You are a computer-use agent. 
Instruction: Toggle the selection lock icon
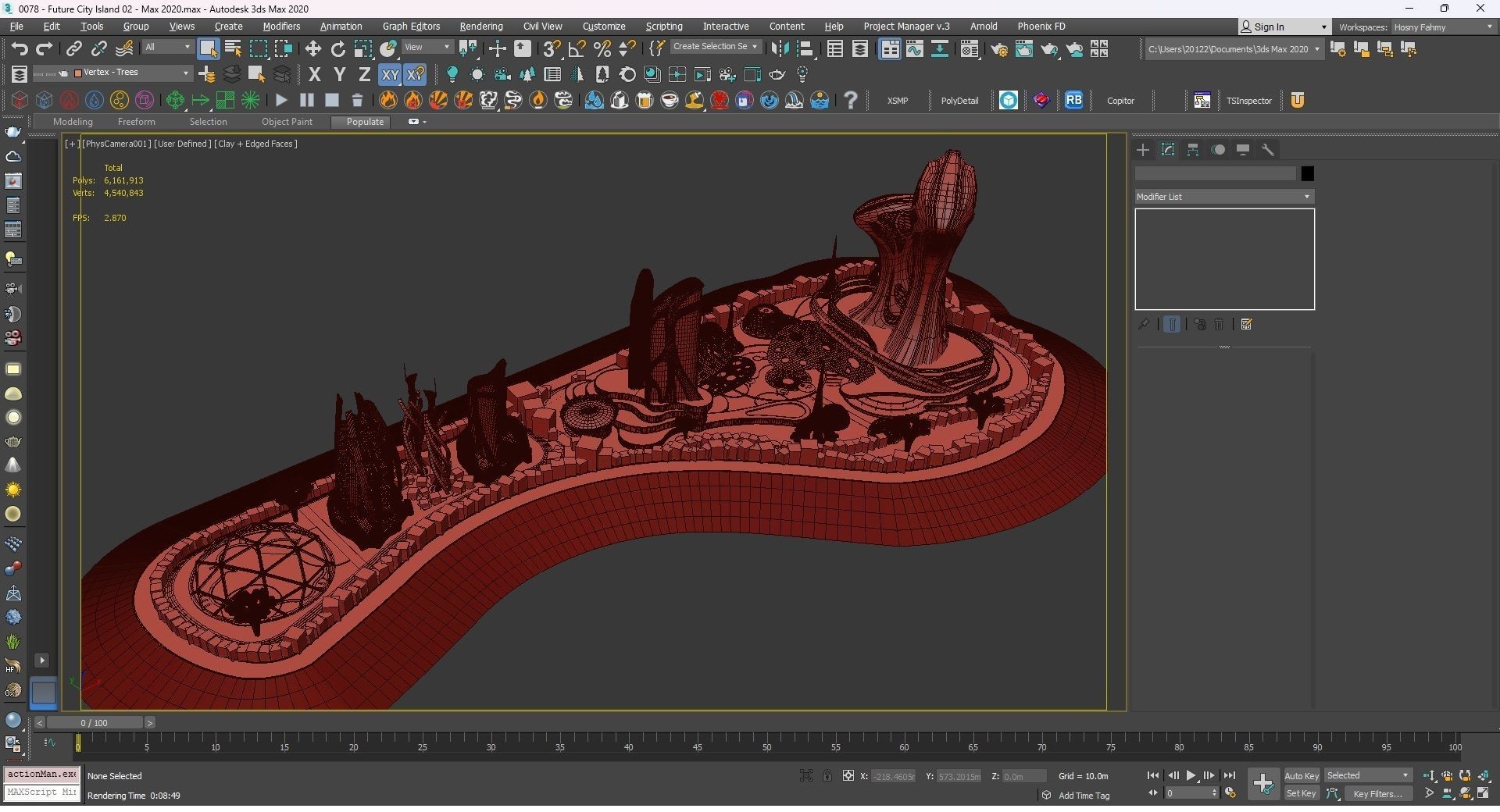point(827,776)
